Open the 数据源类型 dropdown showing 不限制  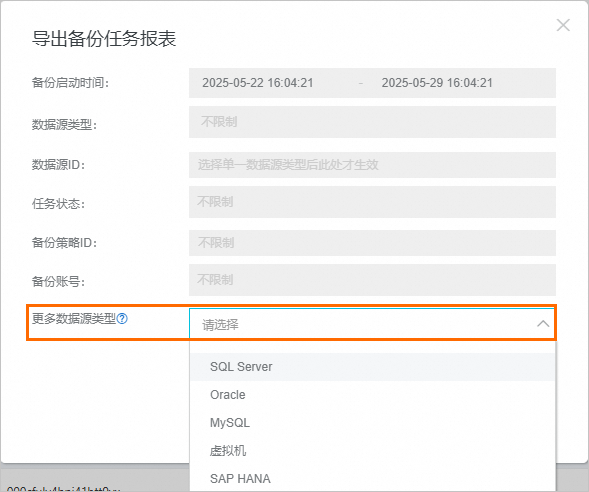[x=372, y=122]
